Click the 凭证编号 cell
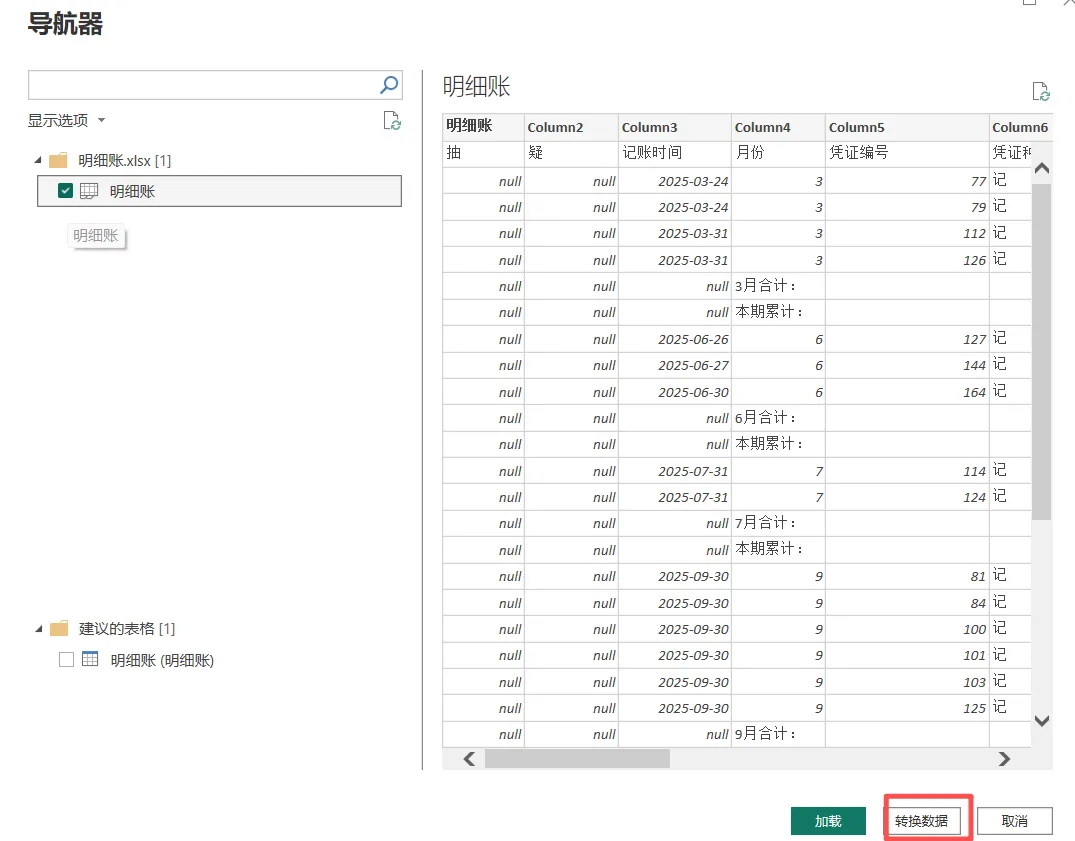This screenshot has width=1075, height=841. coord(907,153)
